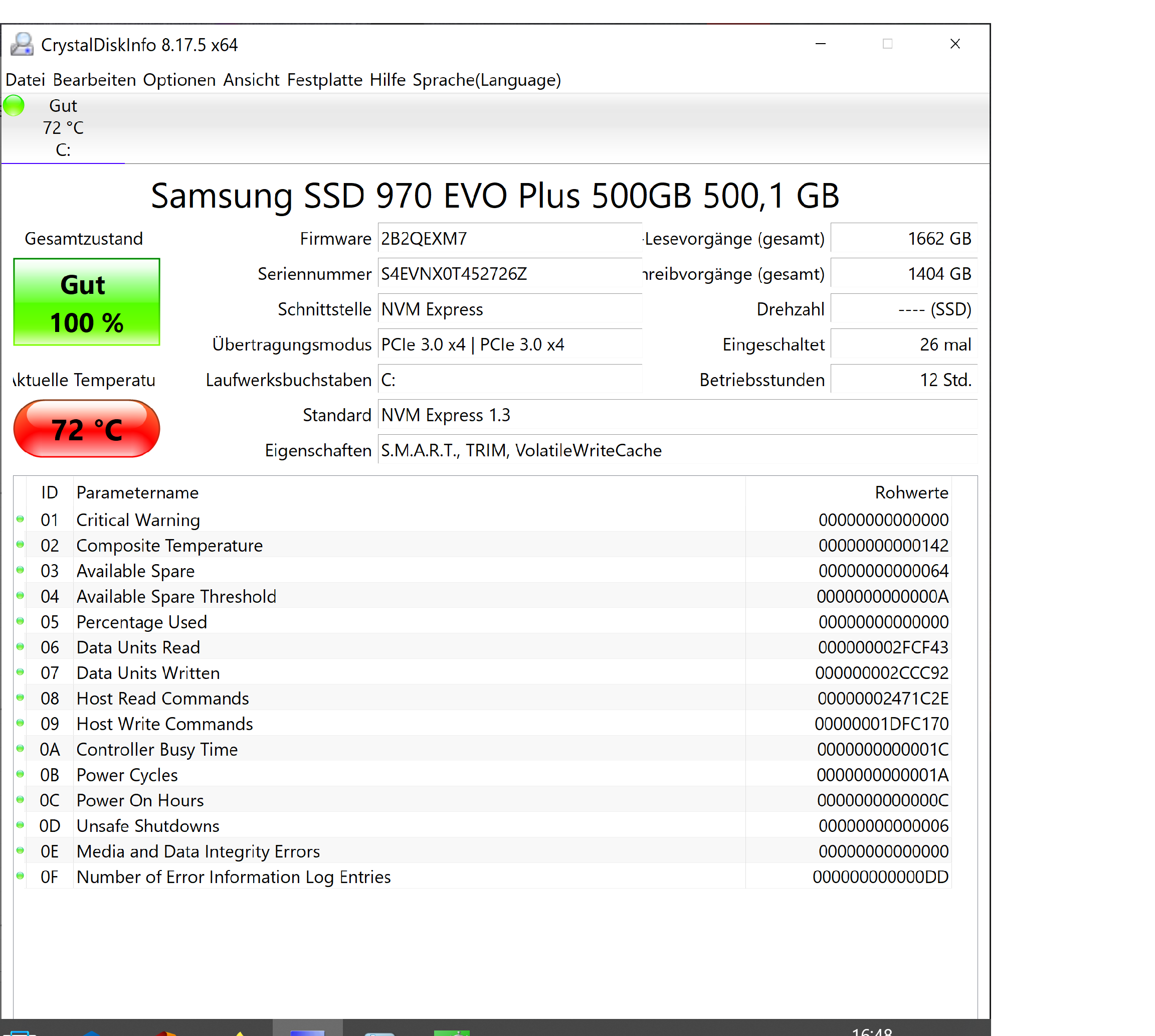The width and height of the screenshot is (1155, 1036).
Task: Click the Rohwerte column header
Action: (x=911, y=492)
